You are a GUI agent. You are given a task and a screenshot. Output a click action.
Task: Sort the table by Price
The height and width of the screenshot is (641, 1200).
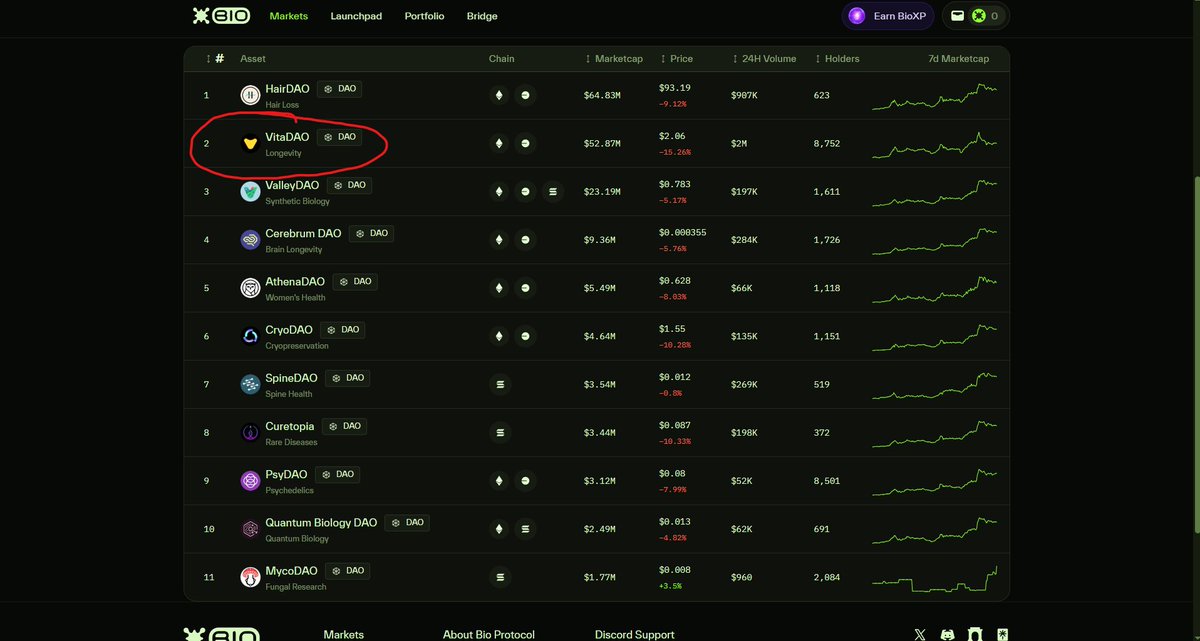(x=675, y=59)
